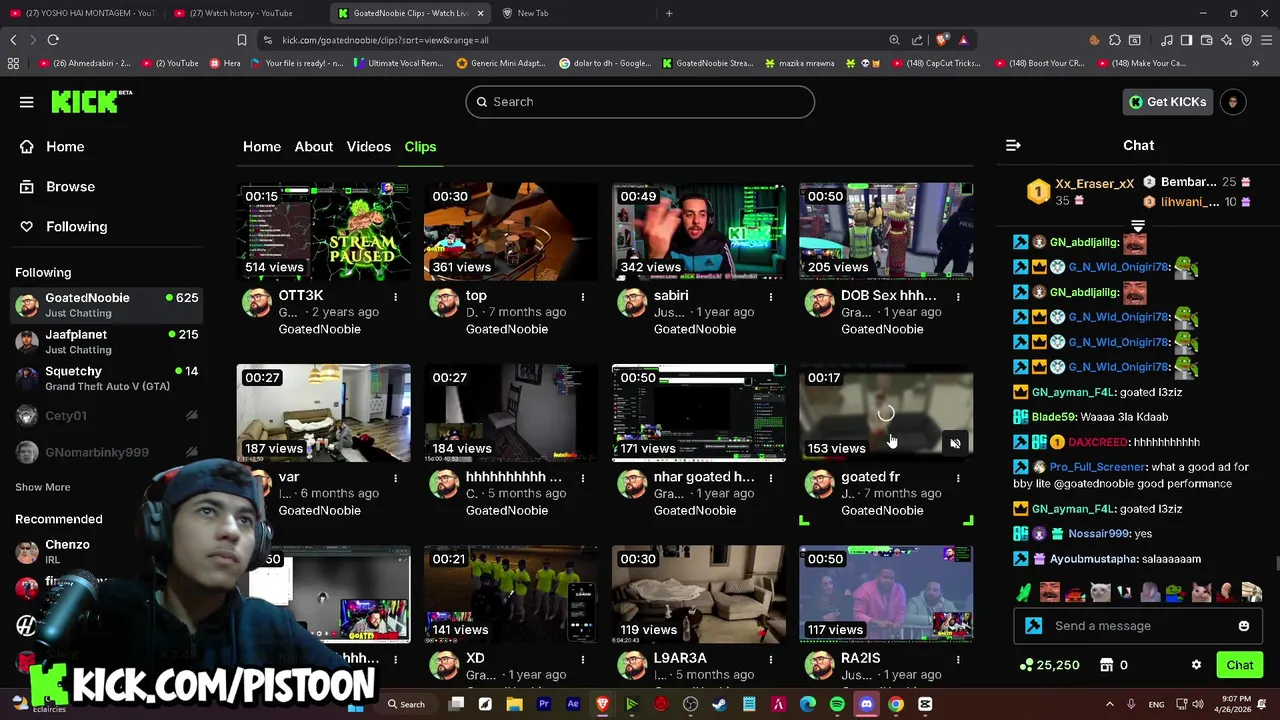Click the browser address bar URL

tap(385, 40)
